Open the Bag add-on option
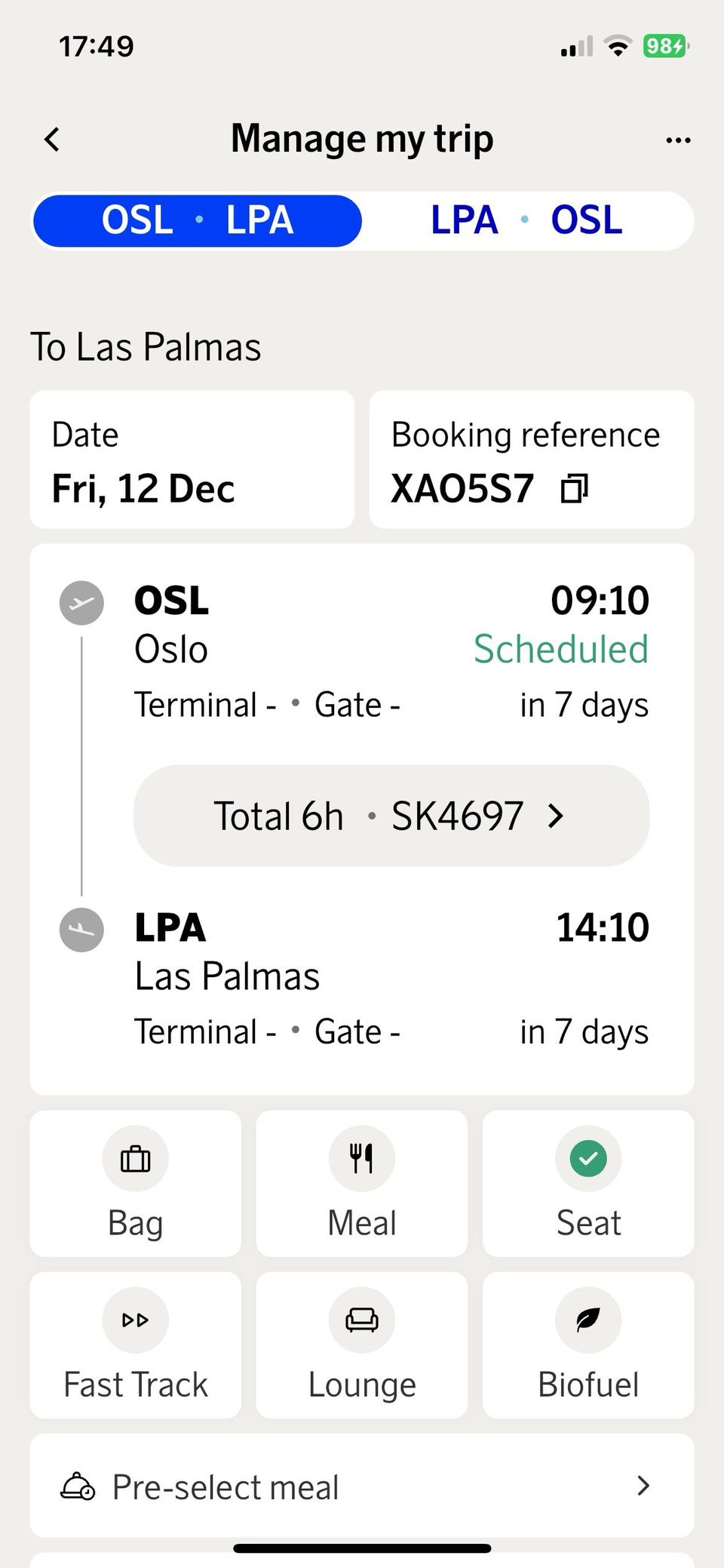Image resolution: width=724 pixels, height=1568 pixels. [x=136, y=1182]
